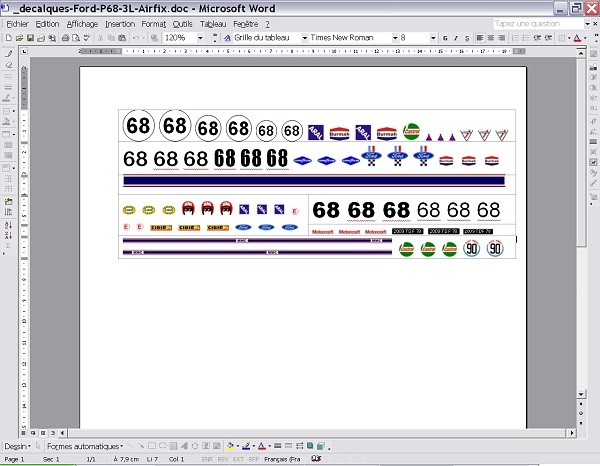The width and height of the screenshot is (600, 466).
Task: Switch to normal view button
Action: pos(23,433)
